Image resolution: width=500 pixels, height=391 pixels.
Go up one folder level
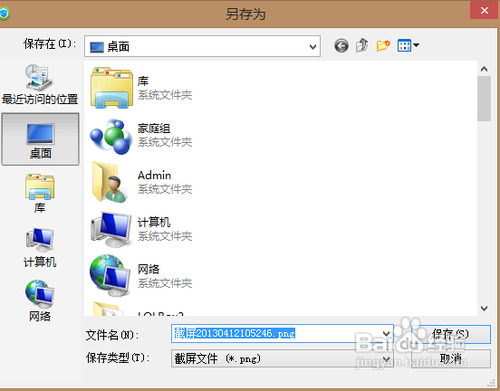pos(362,45)
